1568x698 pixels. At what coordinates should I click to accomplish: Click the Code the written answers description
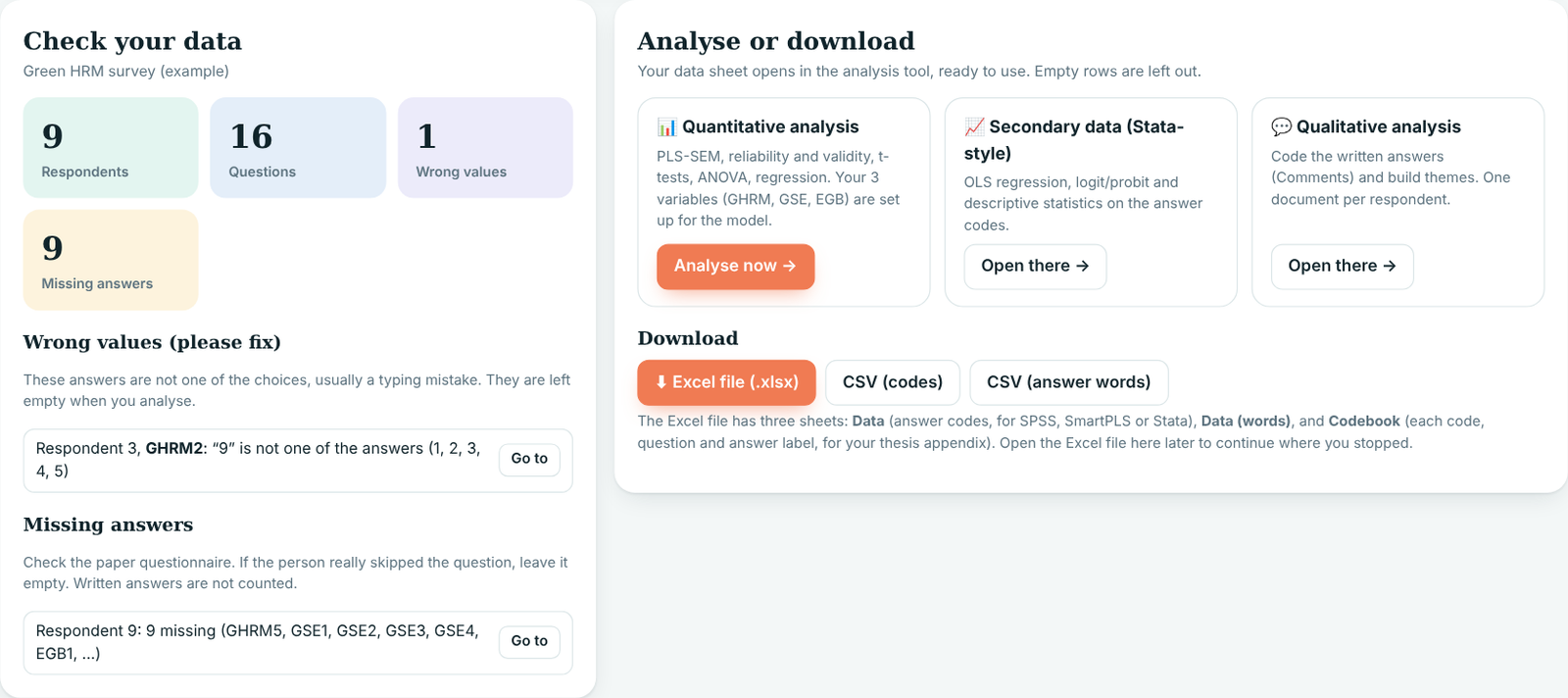click(x=1391, y=177)
